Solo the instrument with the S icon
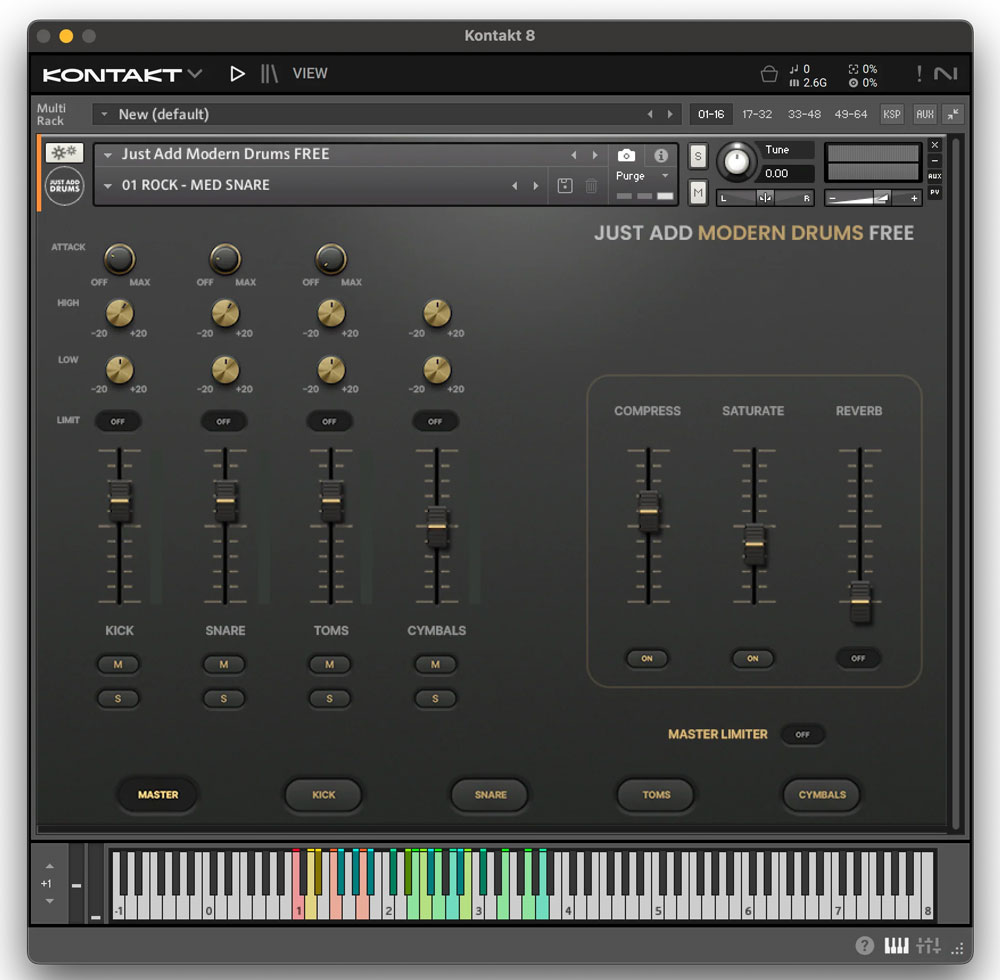Image resolution: width=1000 pixels, height=980 pixels. pyautogui.click(x=697, y=156)
